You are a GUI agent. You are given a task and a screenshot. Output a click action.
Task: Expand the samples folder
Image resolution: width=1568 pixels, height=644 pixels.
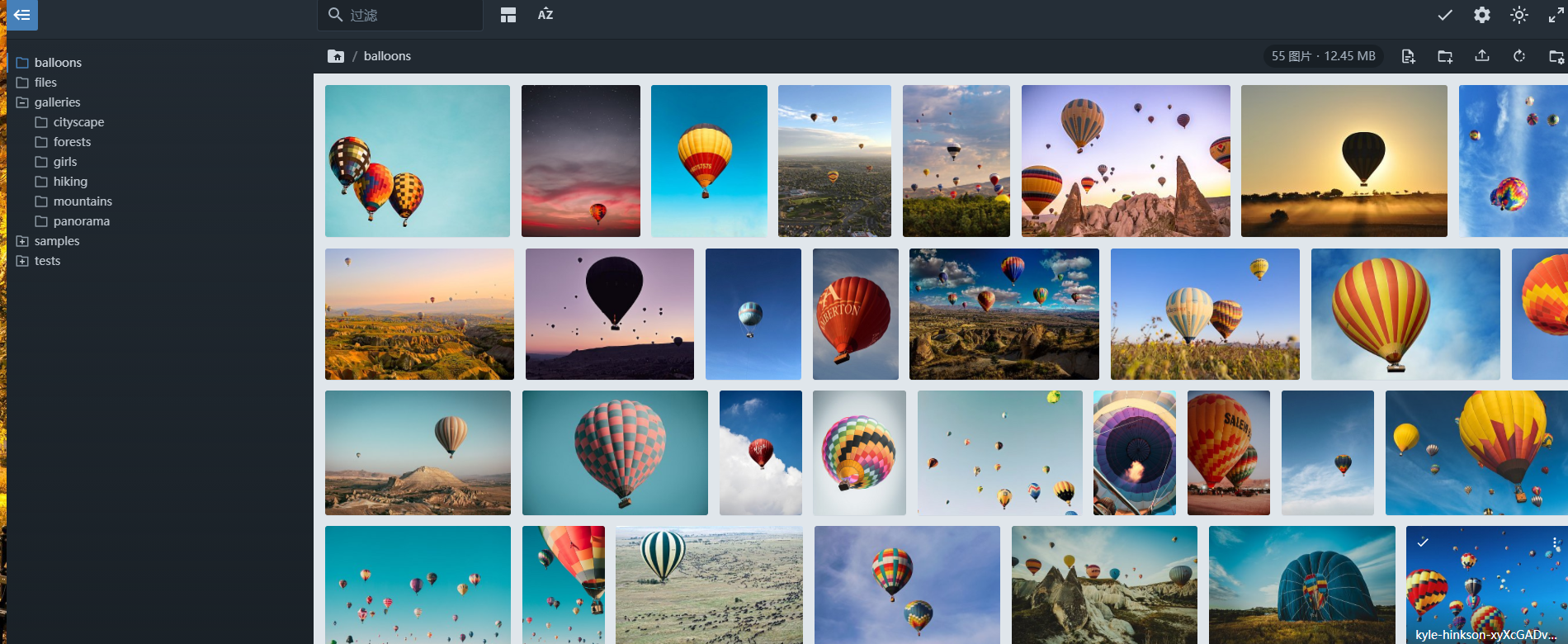click(22, 241)
